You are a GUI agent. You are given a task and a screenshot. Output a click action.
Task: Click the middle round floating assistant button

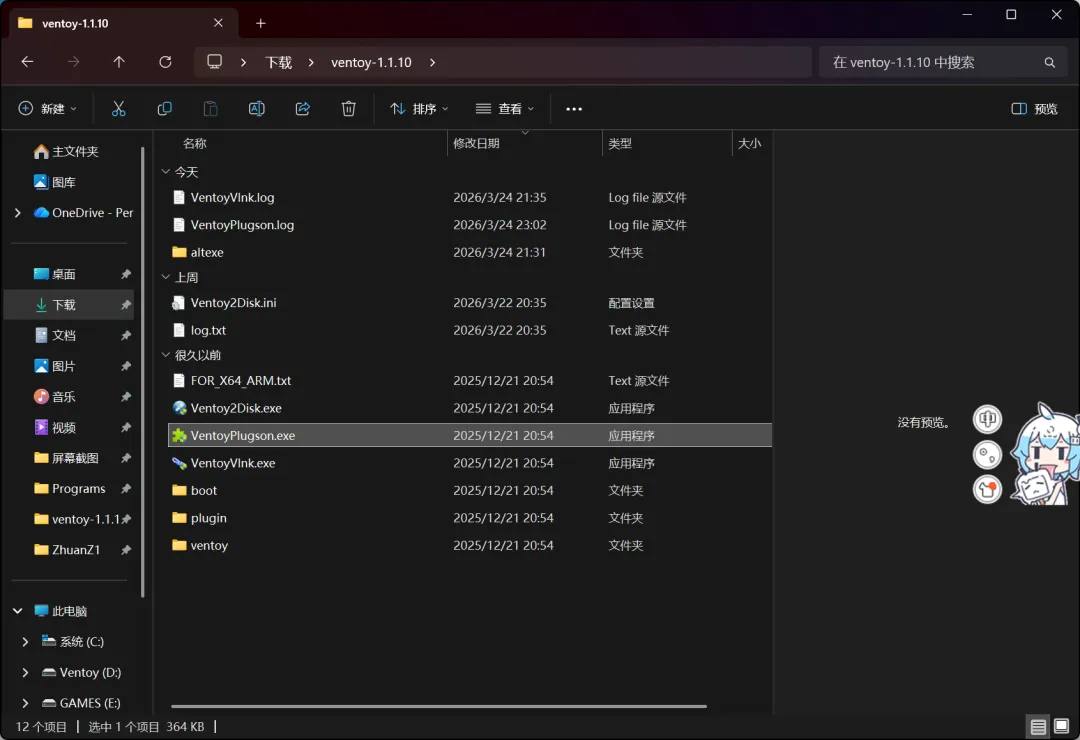tap(987, 455)
